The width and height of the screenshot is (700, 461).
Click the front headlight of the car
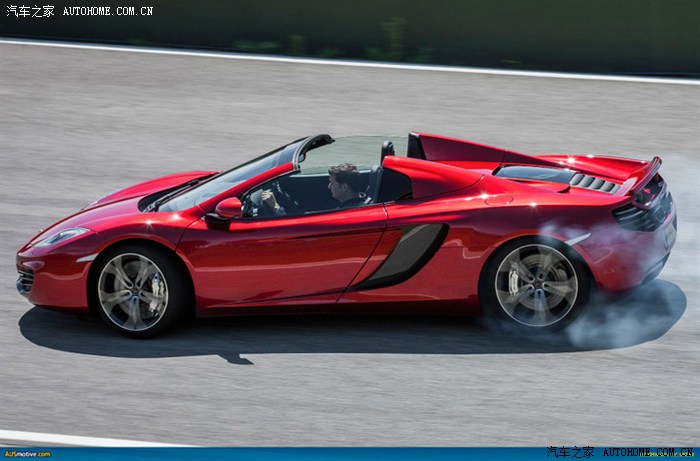(60, 237)
